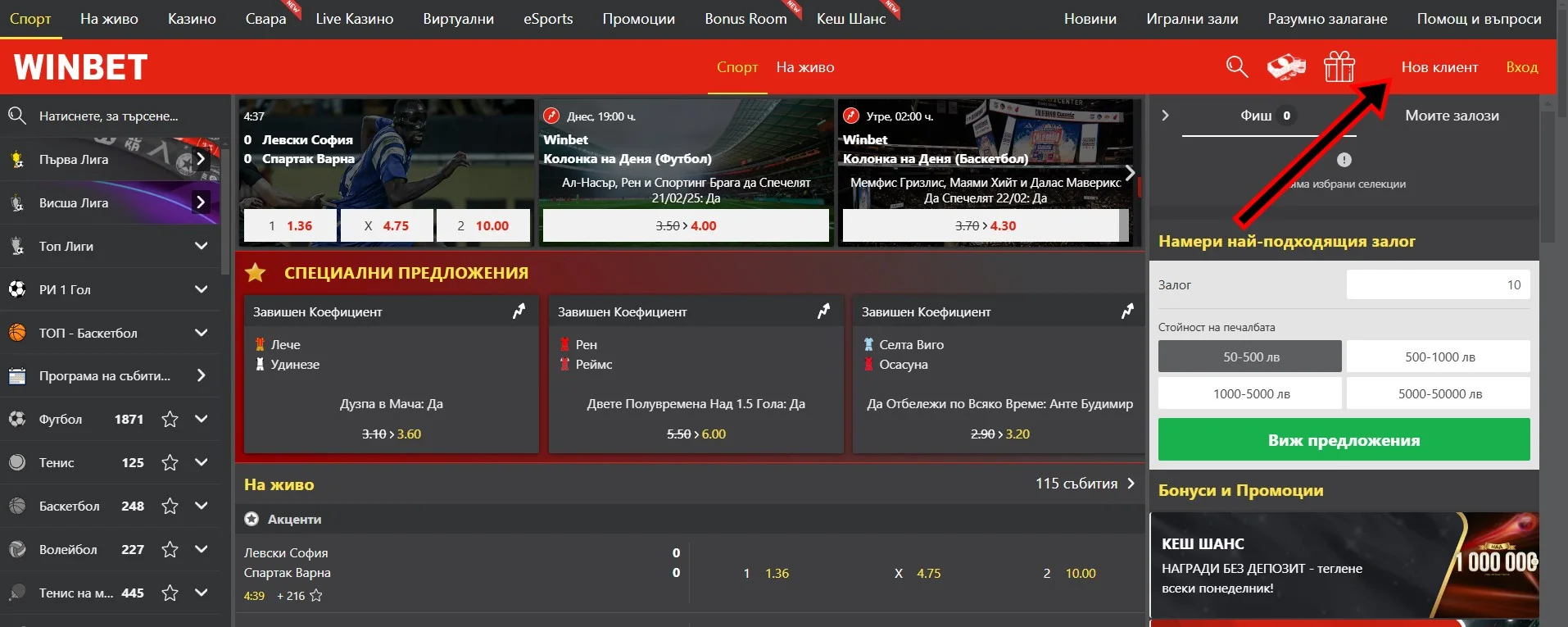
Task: Open Програма на събития arrow
Action: [x=201, y=375]
